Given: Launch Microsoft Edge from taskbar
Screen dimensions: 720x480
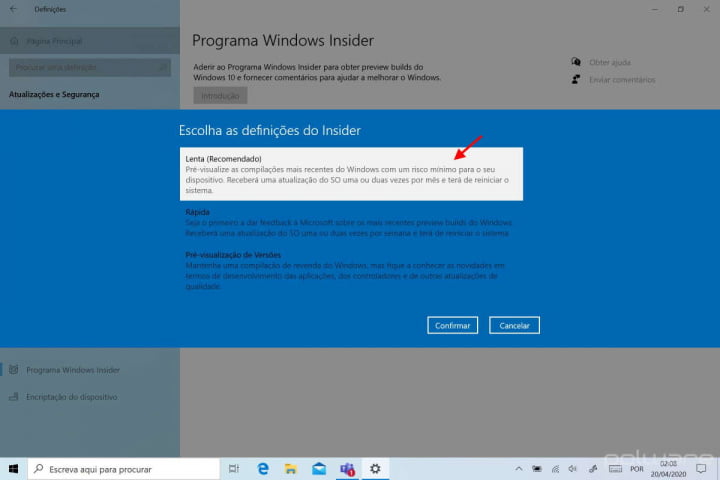Looking at the screenshot, I should point(264,468).
